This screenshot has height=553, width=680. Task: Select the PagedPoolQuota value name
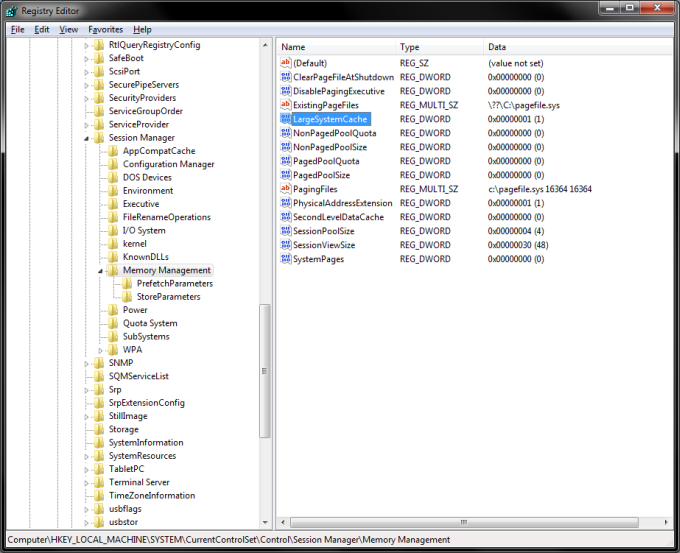pos(327,161)
